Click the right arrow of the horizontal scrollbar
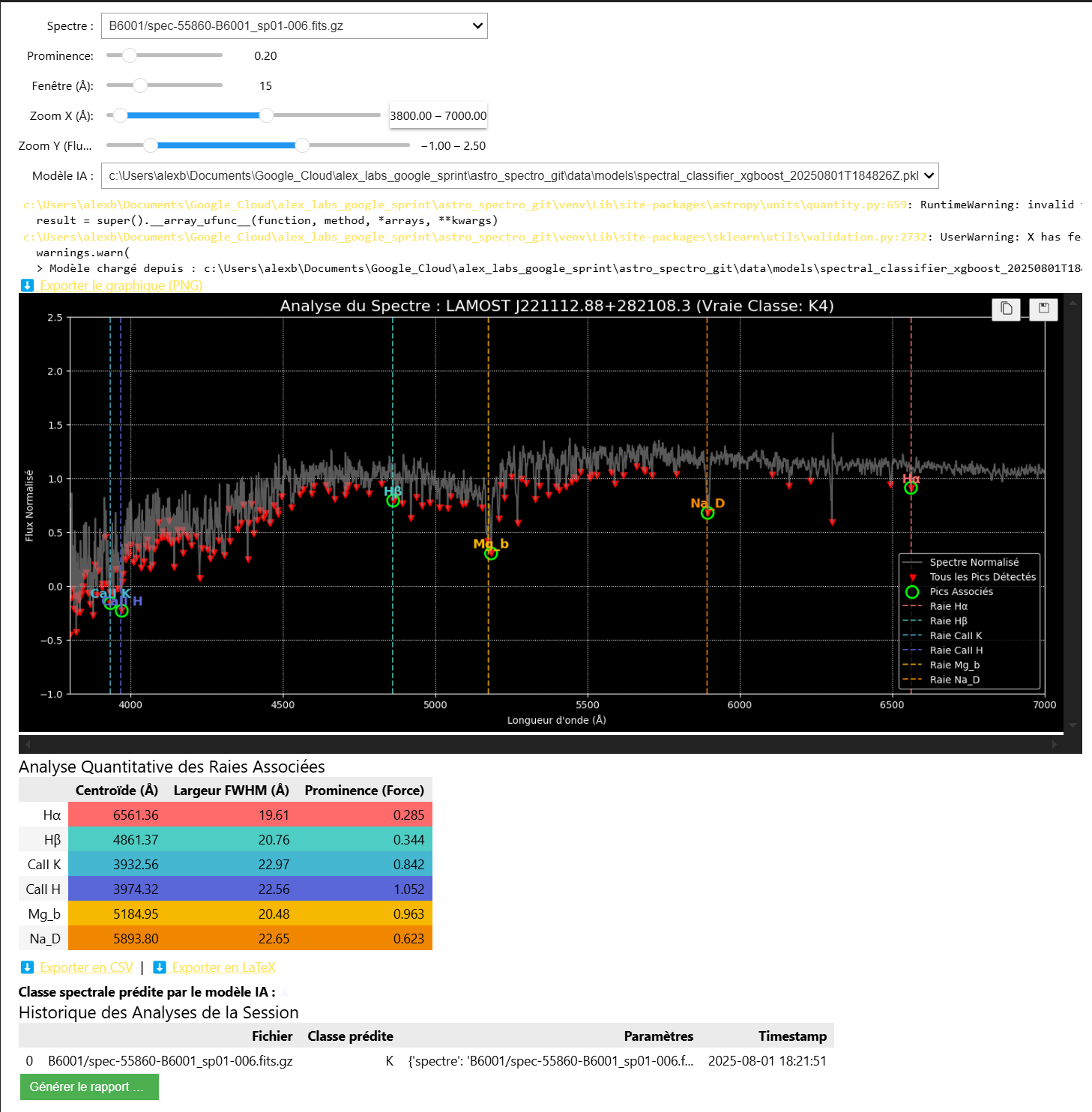This screenshot has height=1112, width=1092. pos(1055,743)
